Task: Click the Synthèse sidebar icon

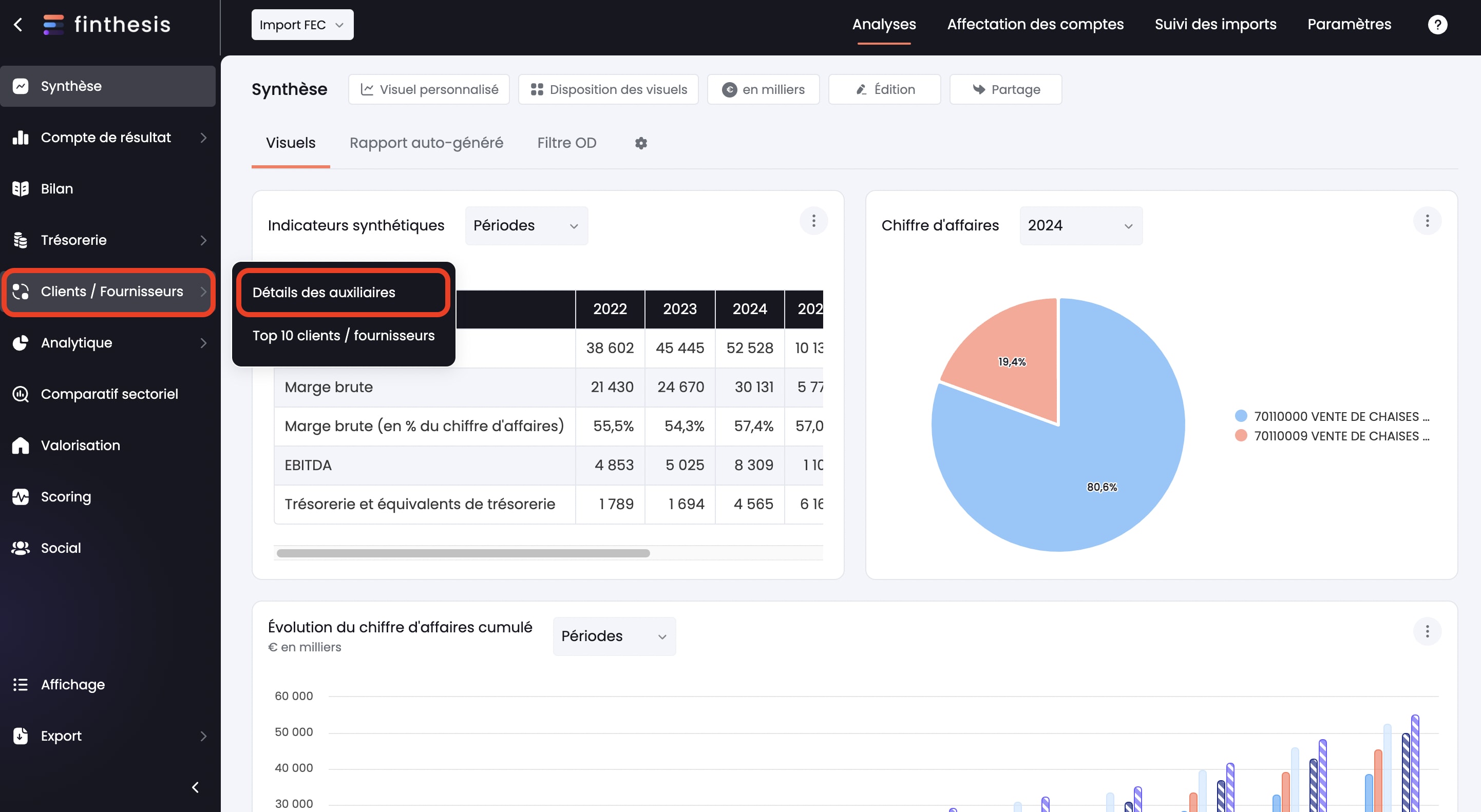Action: 21,86
